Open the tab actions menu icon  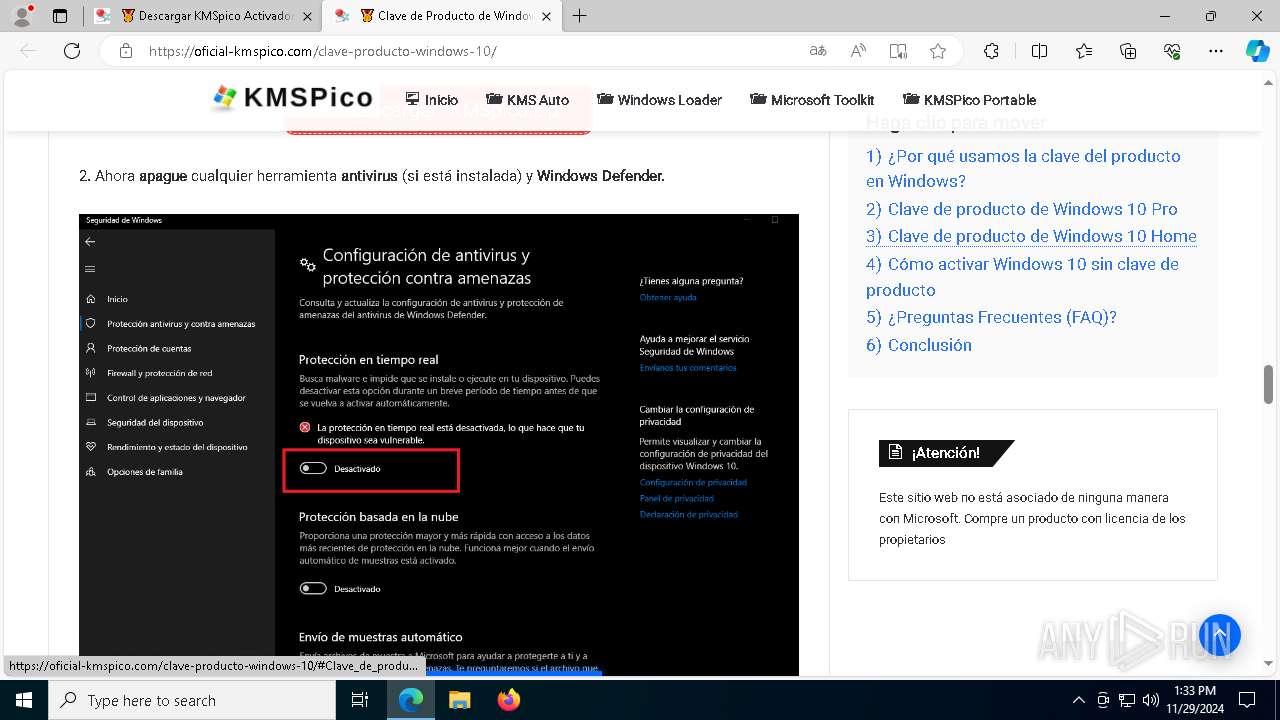click(60, 16)
